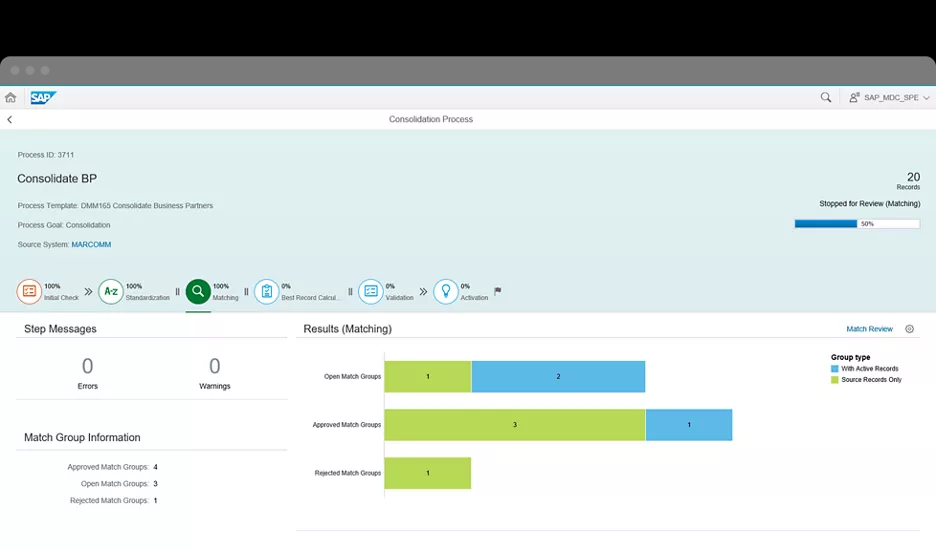Screen dimensions: 936x550
Task: Click double arrow after Initial Check
Action: coord(88,291)
